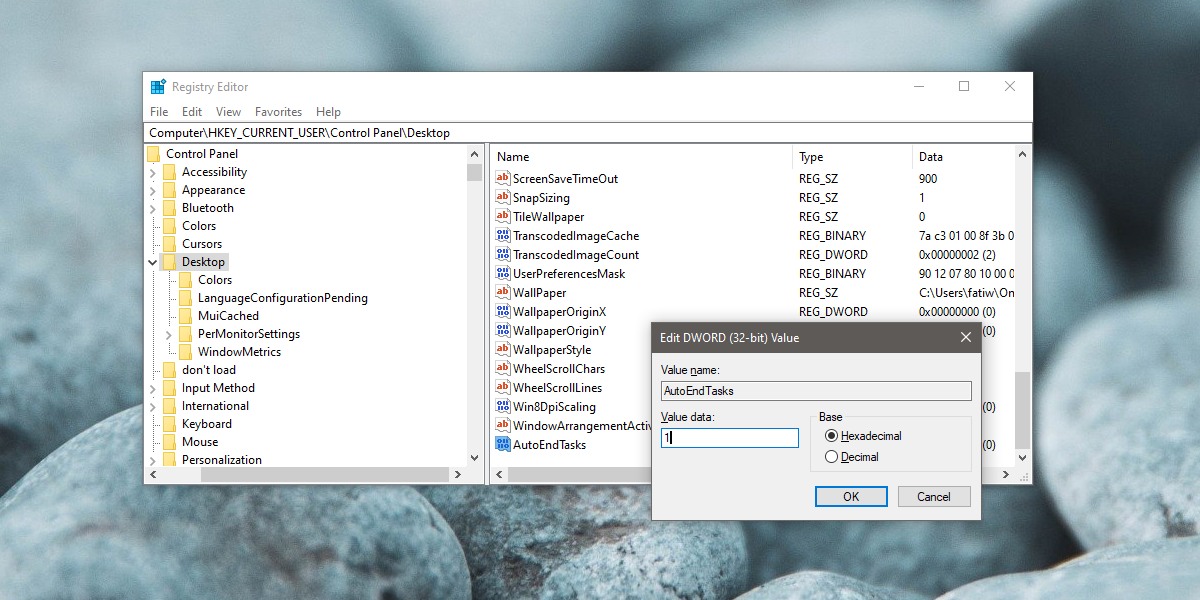Click the DWORD icon beside WallpaperOriginX

504,311
